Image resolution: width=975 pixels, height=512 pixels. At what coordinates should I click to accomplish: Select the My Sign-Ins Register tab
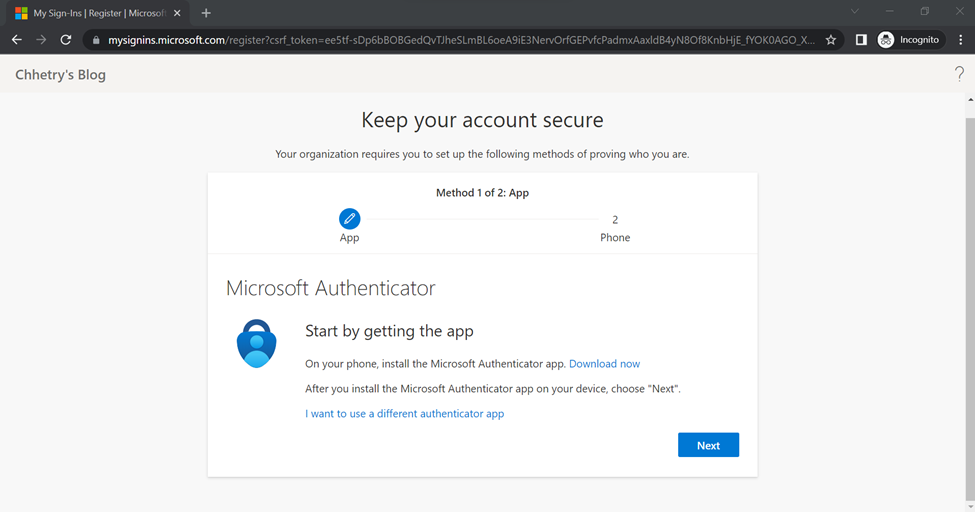98,13
